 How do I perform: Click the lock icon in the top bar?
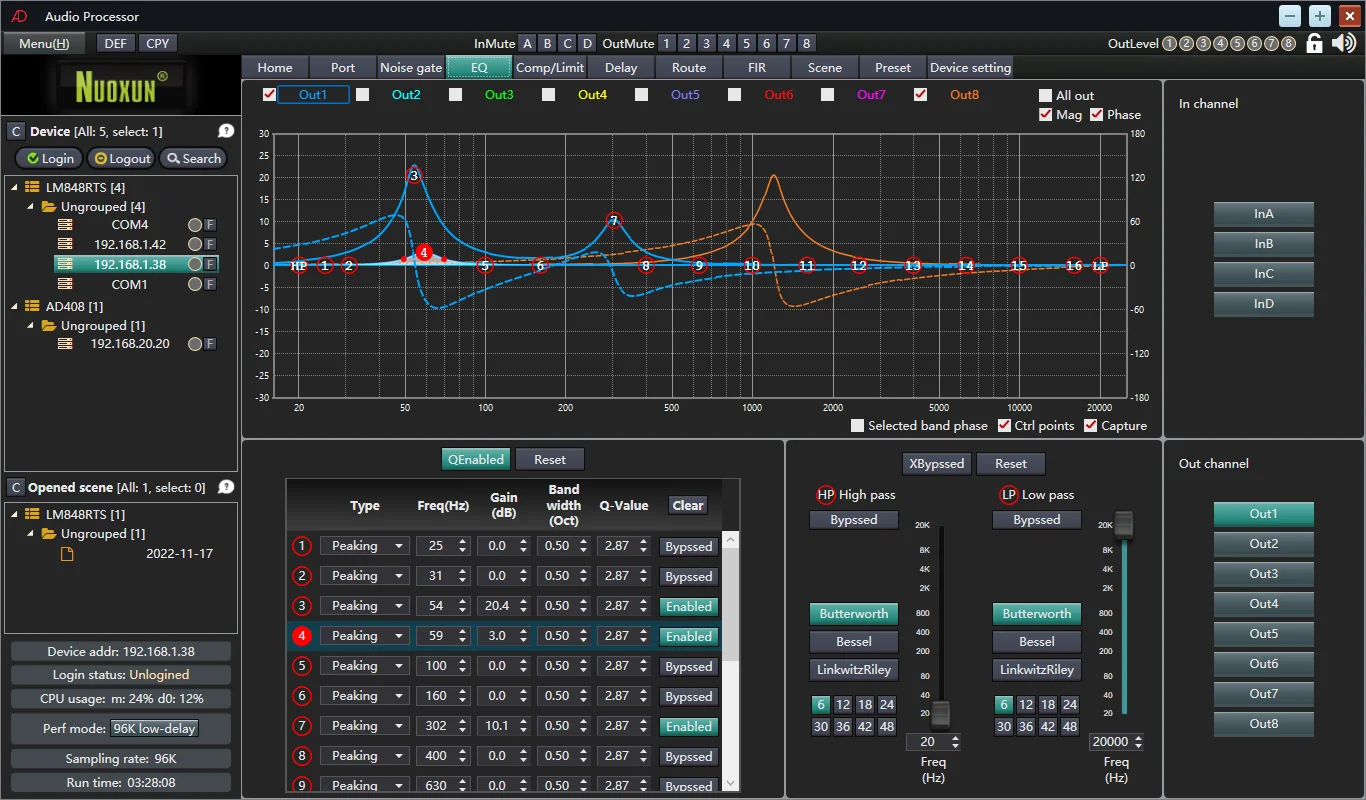[1315, 43]
